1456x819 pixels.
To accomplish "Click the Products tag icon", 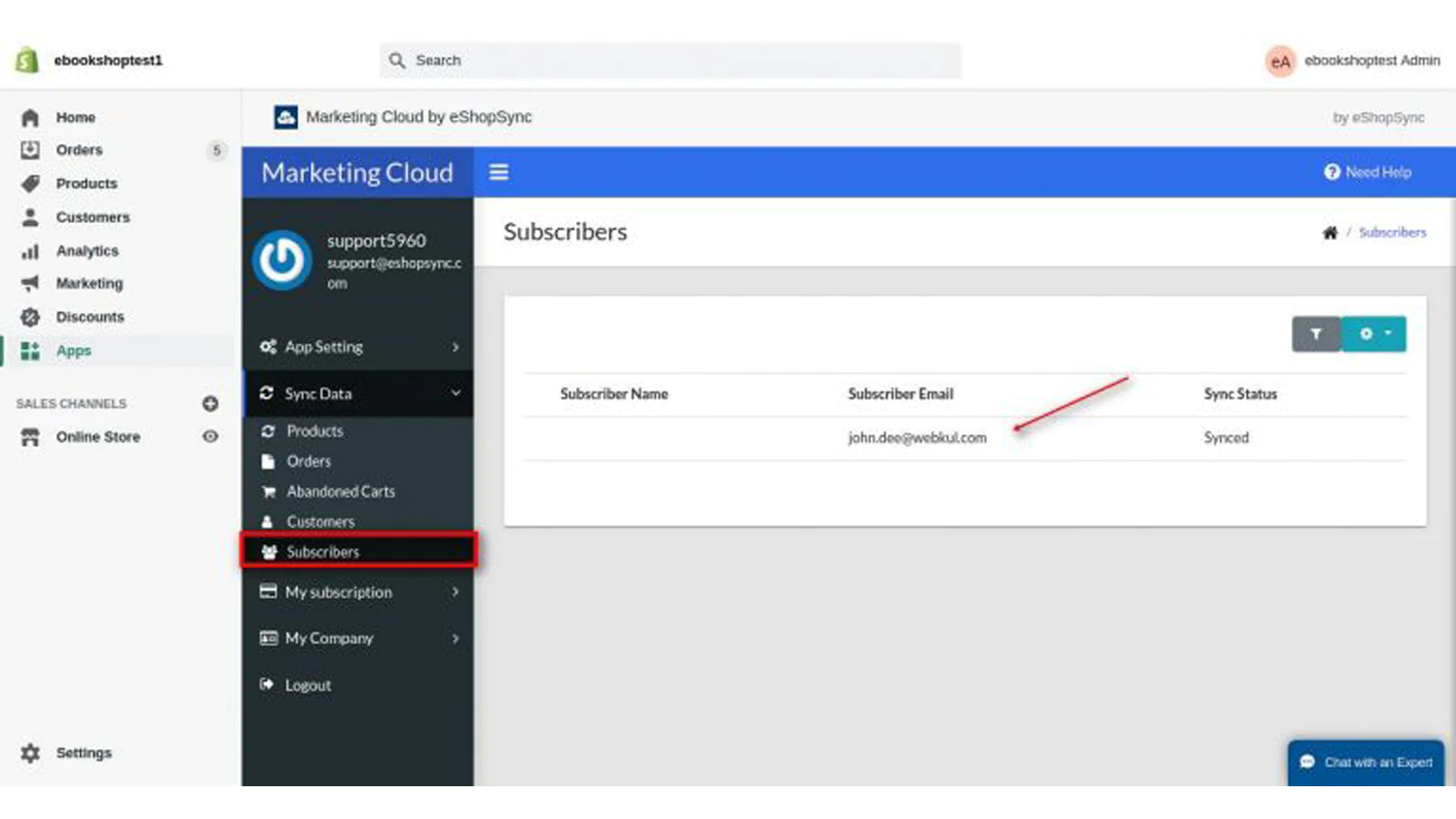I will pos(30,184).
